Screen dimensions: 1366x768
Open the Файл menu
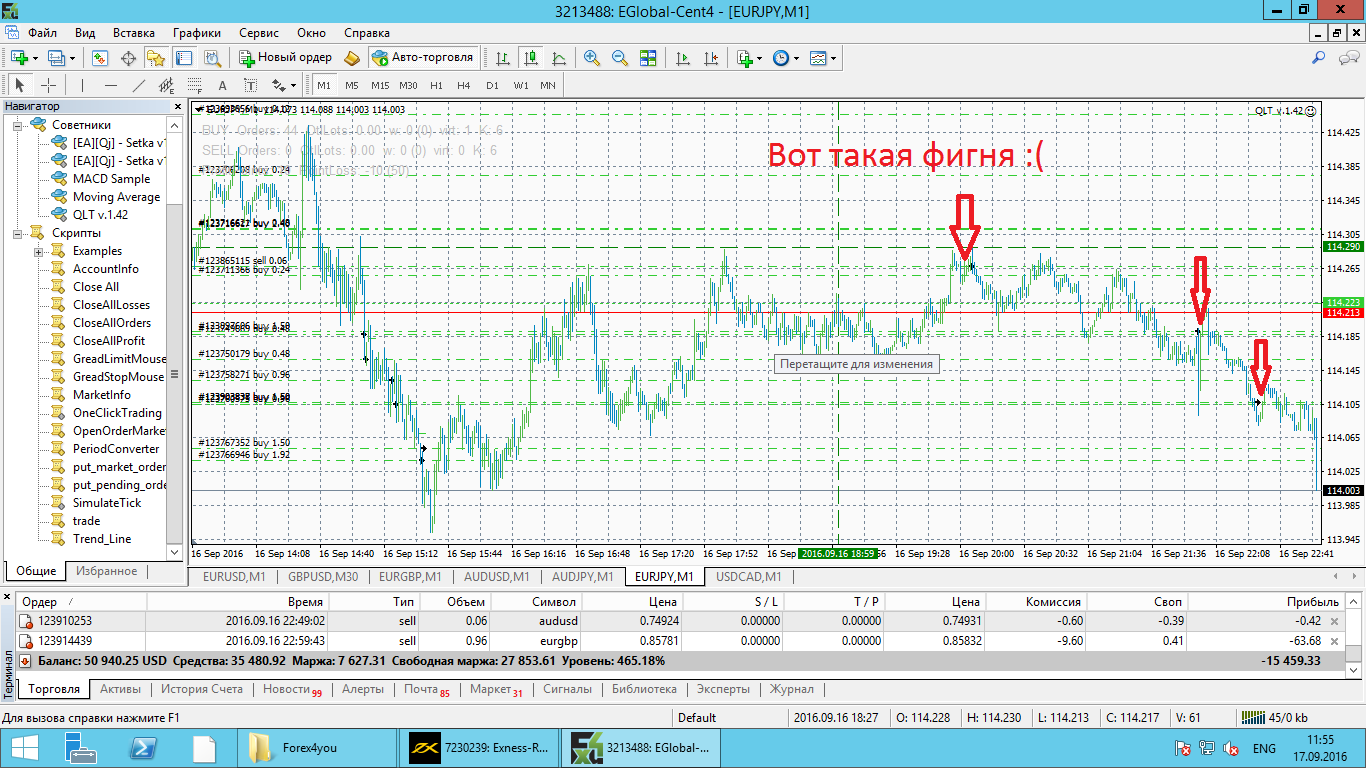click(42, 33)
